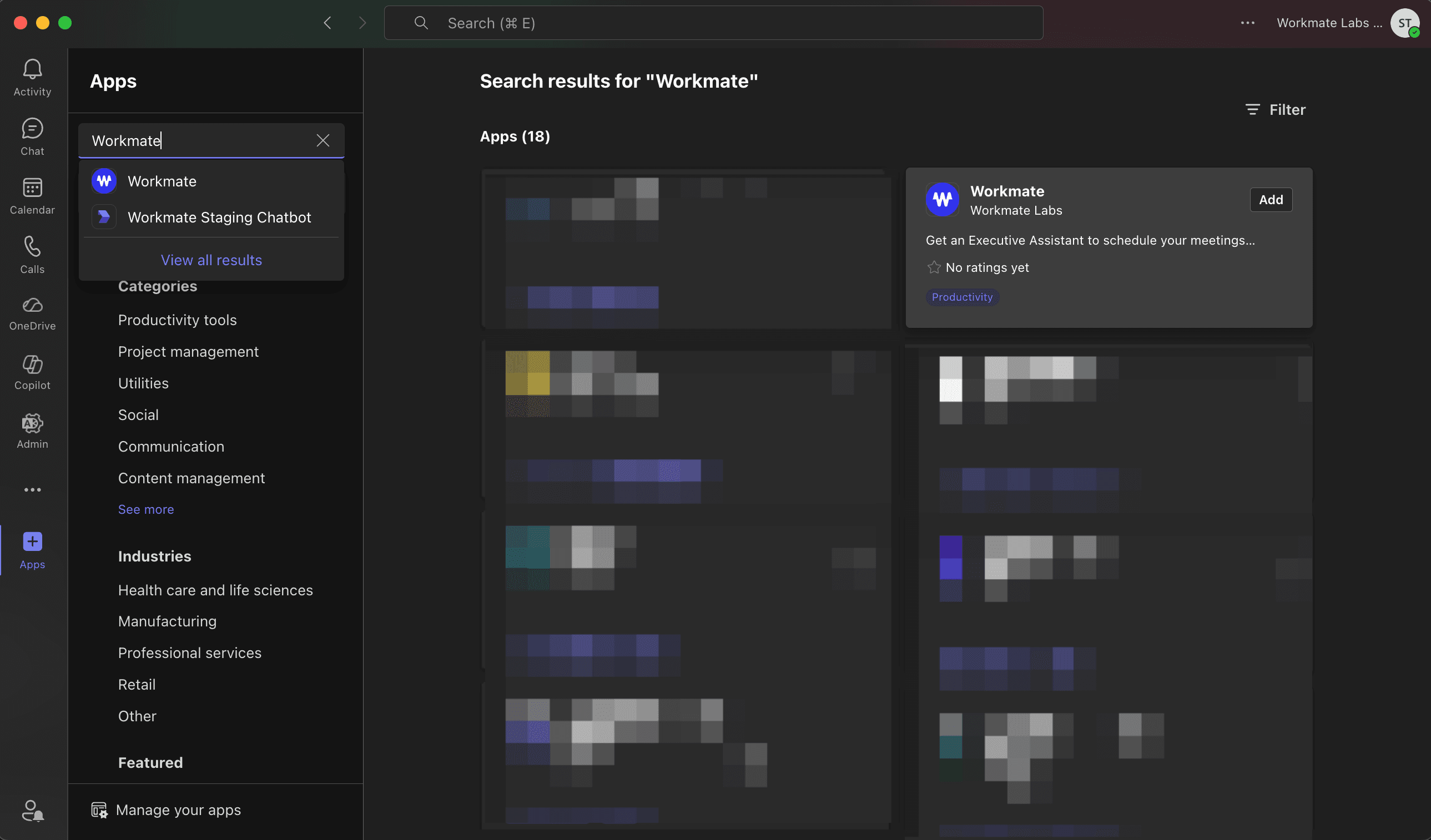
Task: Go back using the back arrow
Action: 327,23
